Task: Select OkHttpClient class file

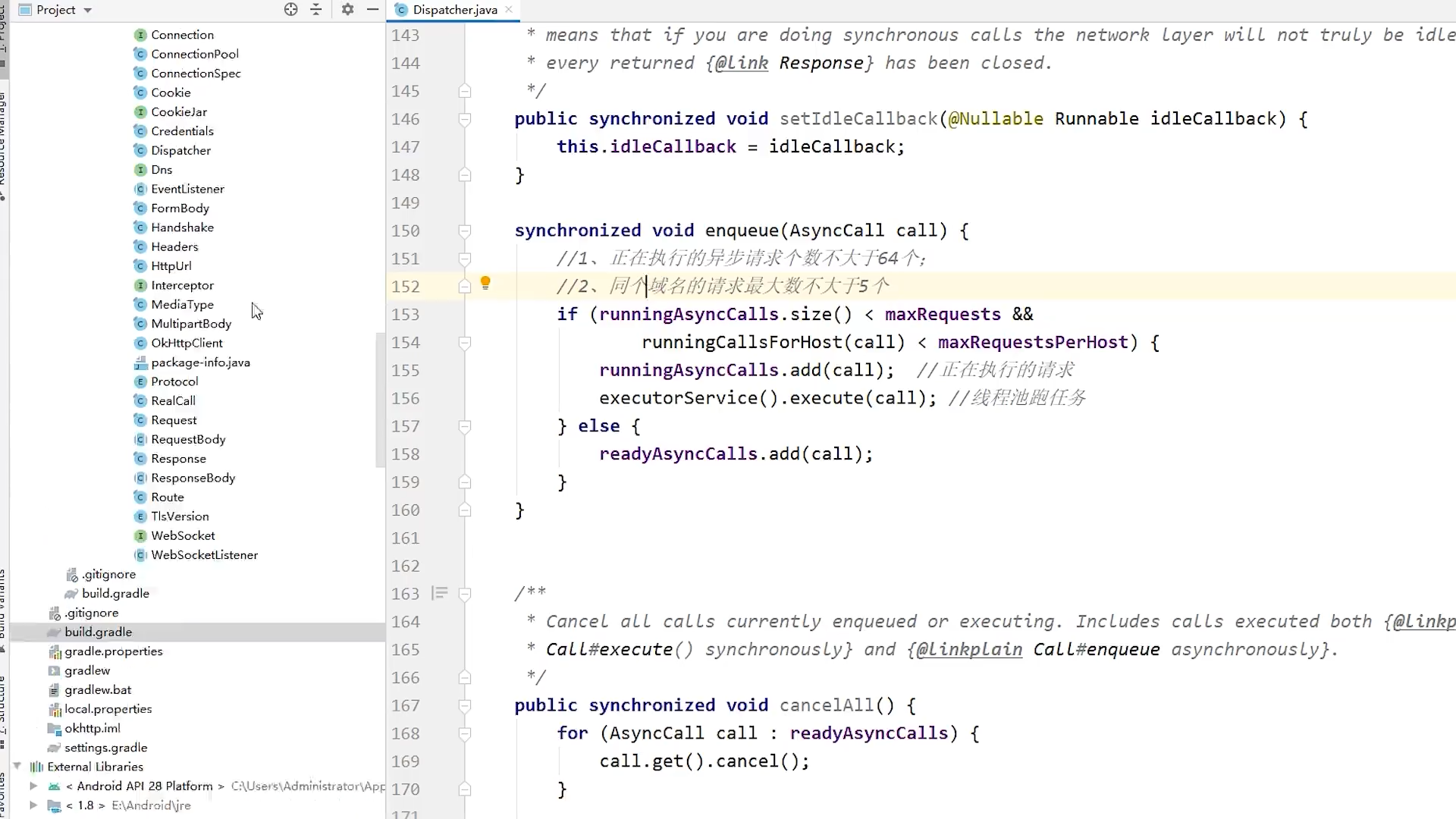Action: pyautogui.click(x=187, y=343)
